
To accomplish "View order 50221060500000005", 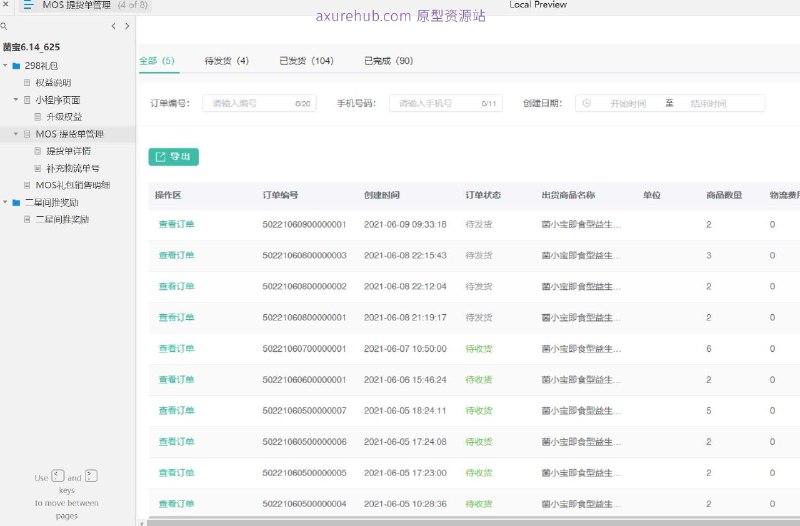I will pos(177,473).
